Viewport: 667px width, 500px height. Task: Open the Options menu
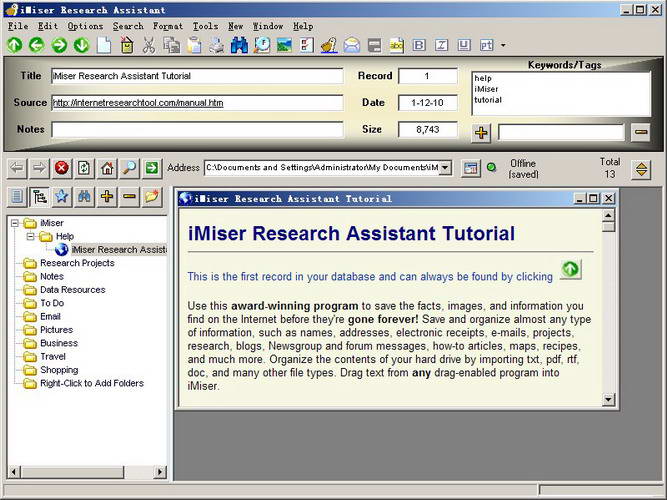85,26
